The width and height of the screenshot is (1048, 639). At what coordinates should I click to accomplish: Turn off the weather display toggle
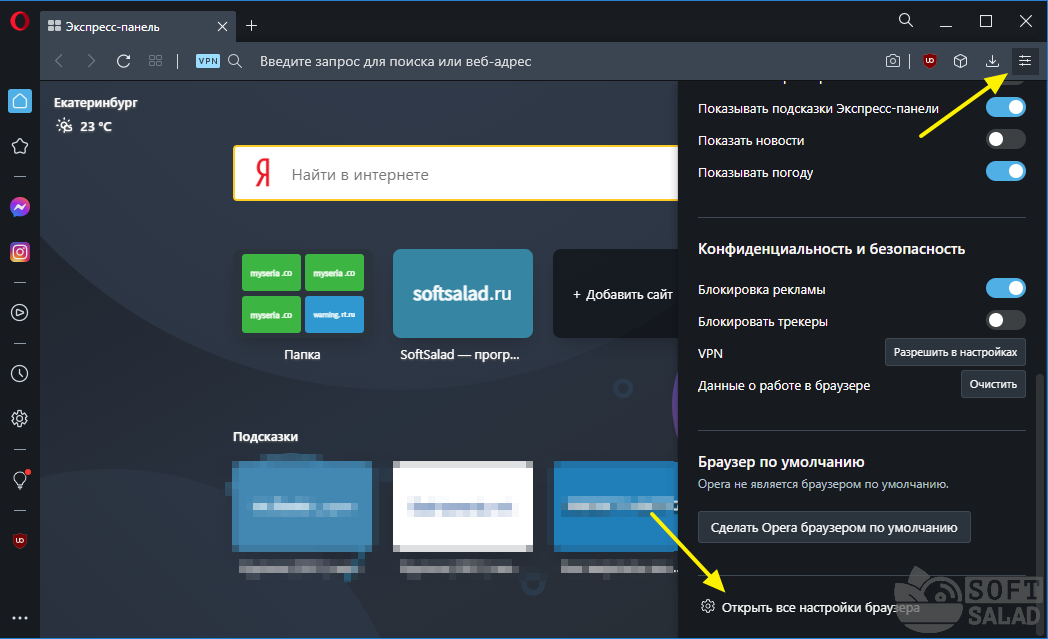[1006, 172]
